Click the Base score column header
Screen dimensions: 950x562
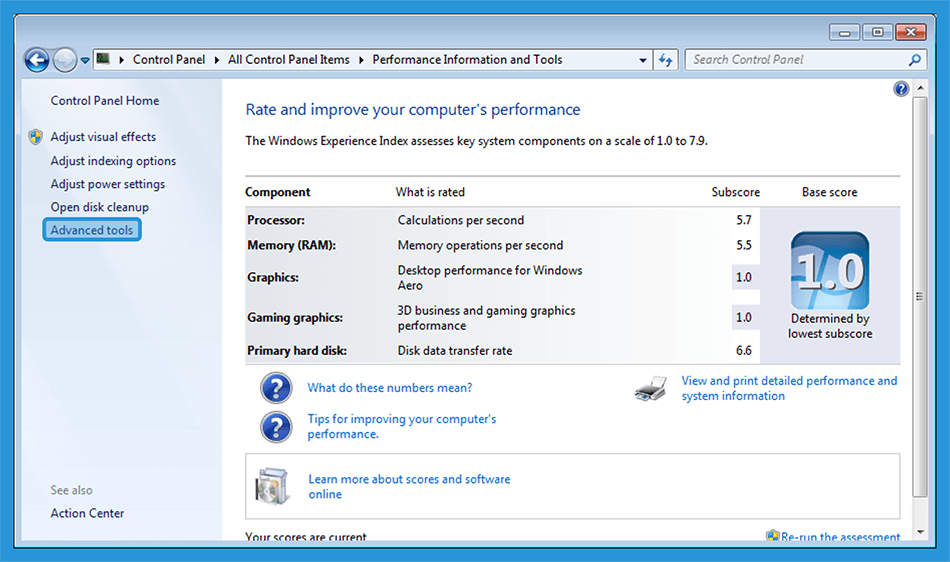pyautogui.click(x=829, y=192)
